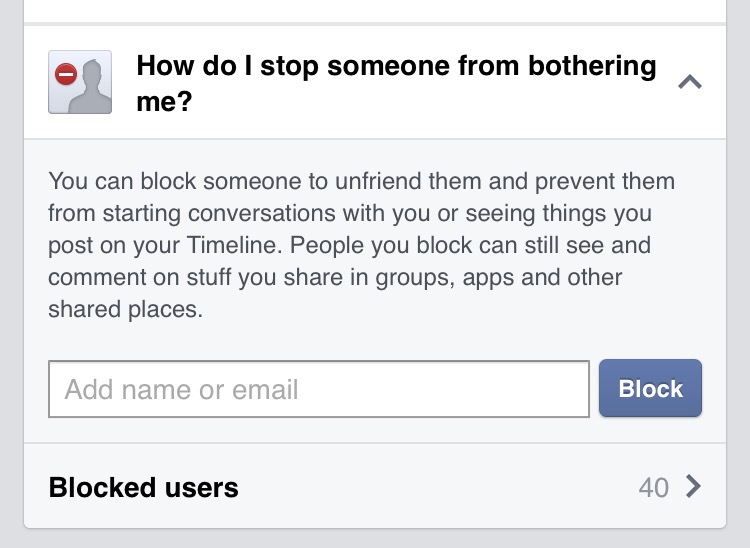Click the blocked users count of 40
This screenshot has width=750, height=548.
point(653,487)
